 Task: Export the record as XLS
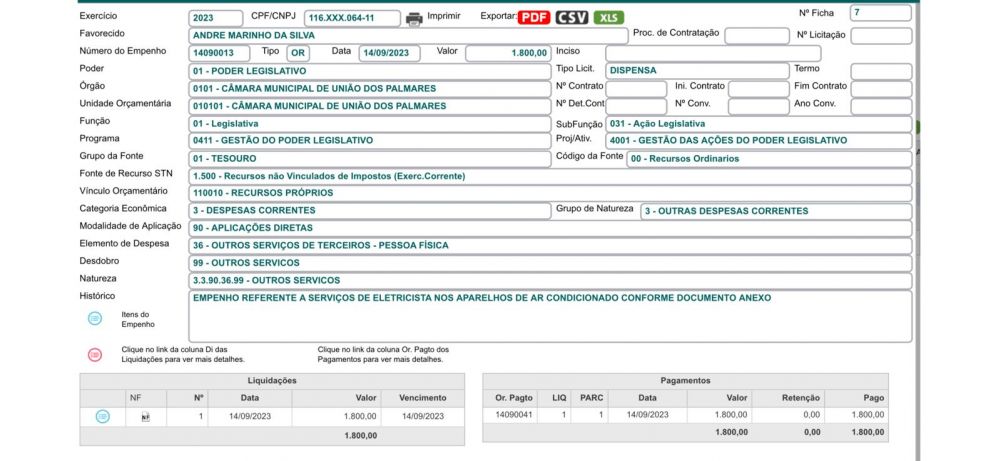coord(609,18)
